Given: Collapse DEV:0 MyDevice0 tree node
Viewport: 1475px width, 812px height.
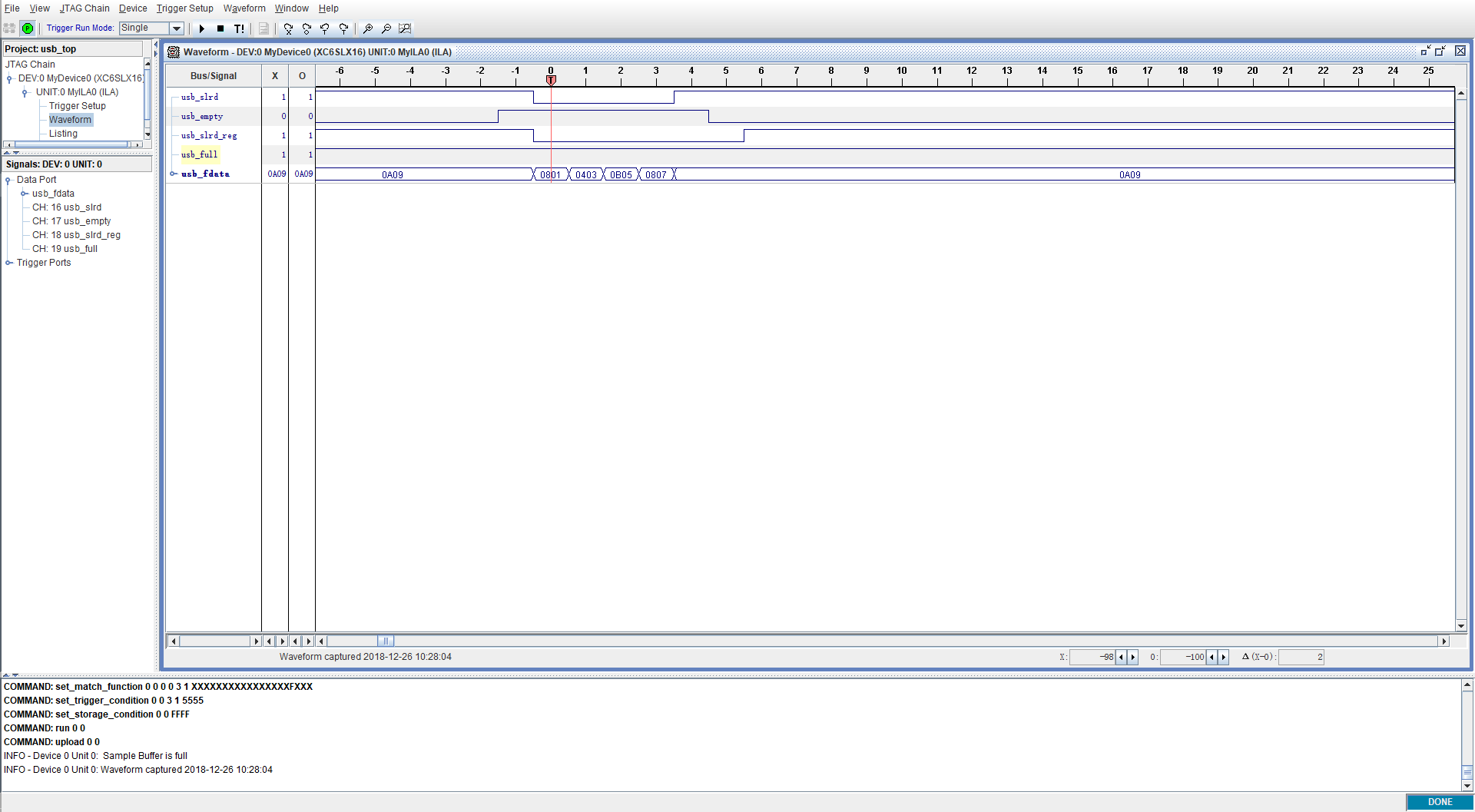Looking at the screenshot, I should 9,78.
